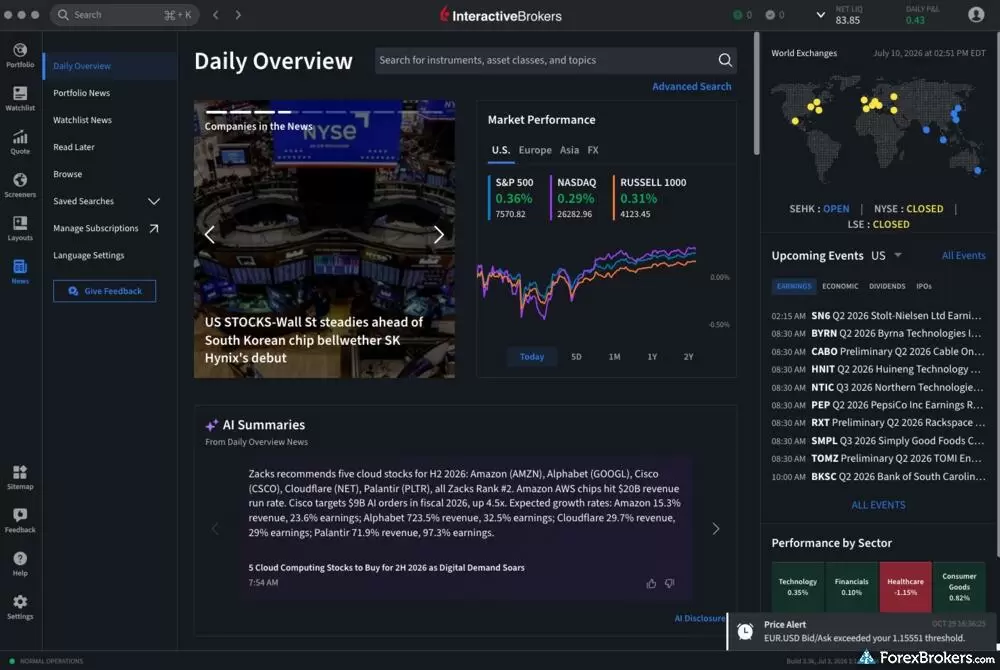Click the Financials sector tile
Screen dimensions: 1000x670
coord(851,587)
